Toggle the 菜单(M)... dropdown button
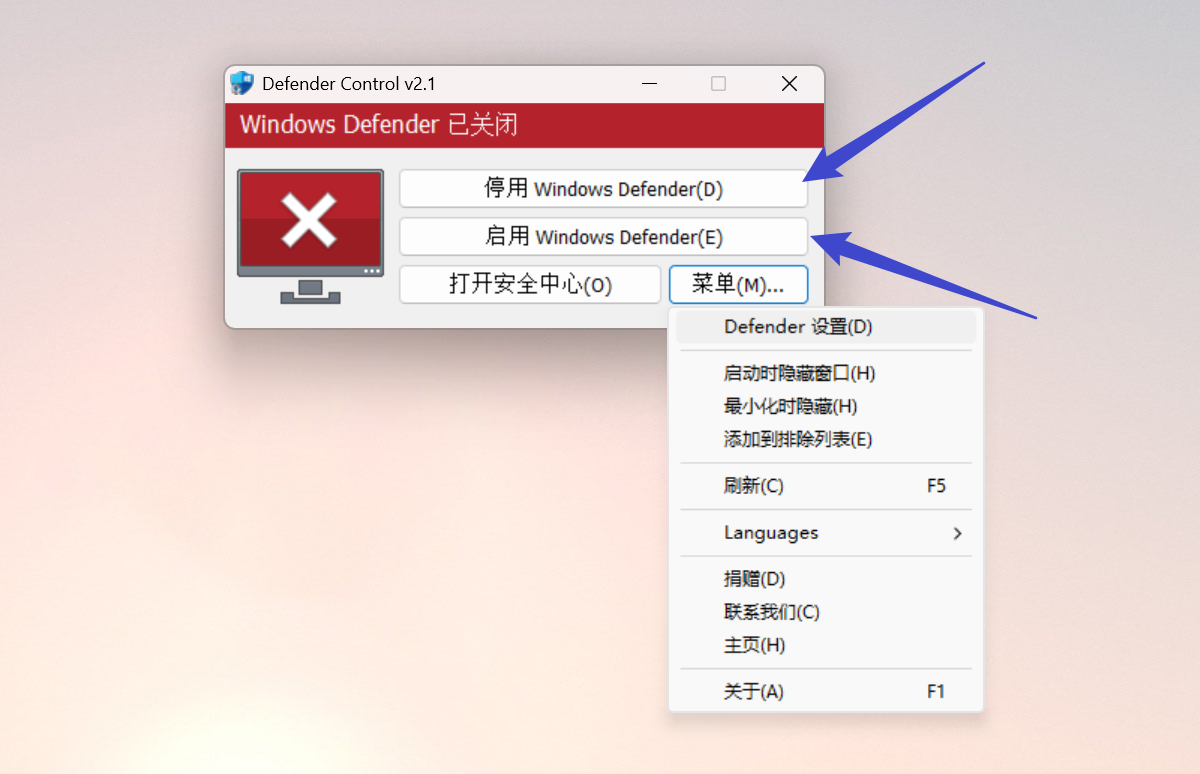 pos(738,284)
